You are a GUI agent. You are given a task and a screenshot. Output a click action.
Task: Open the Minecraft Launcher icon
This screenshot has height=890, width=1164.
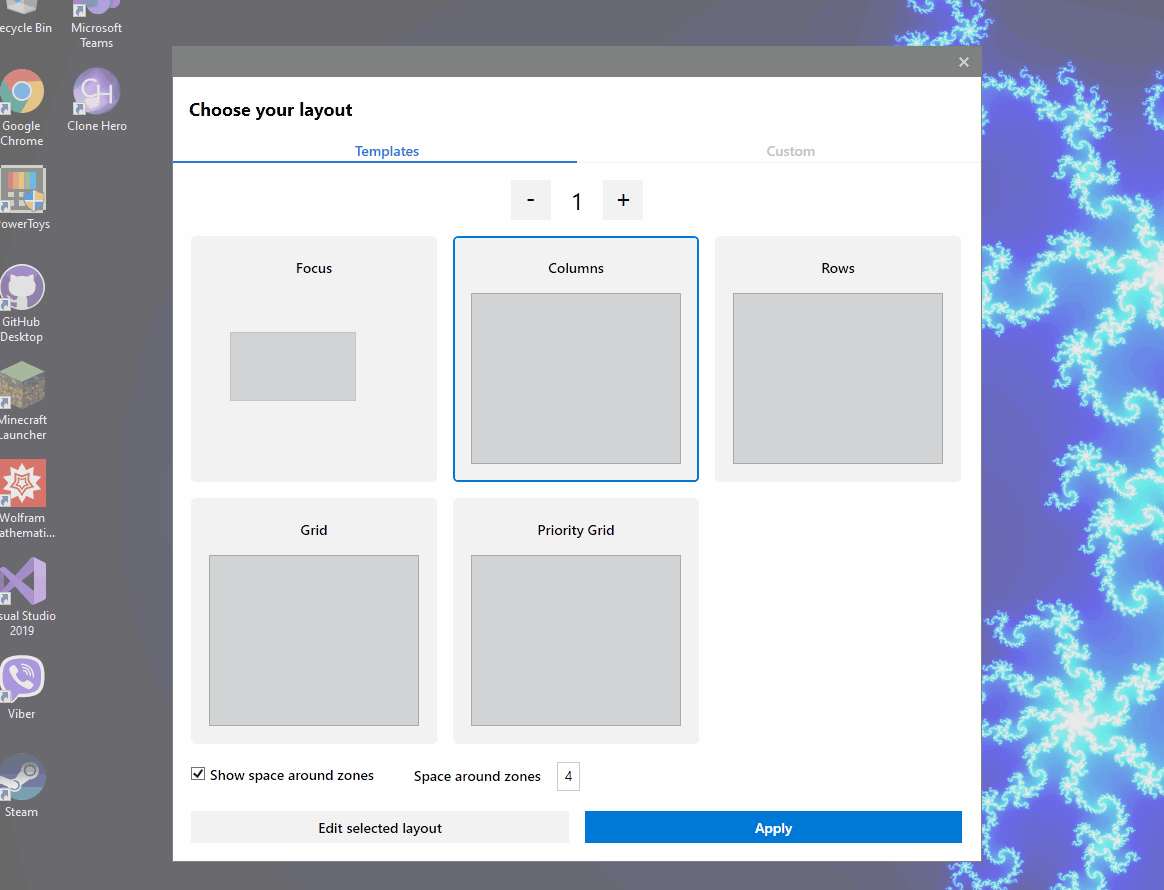point(22,387)
